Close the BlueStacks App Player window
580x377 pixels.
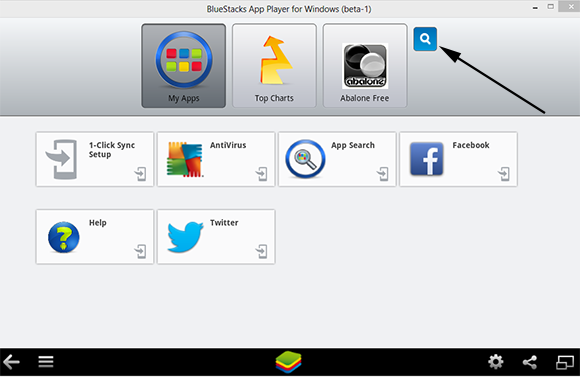(x=571, y=7)
